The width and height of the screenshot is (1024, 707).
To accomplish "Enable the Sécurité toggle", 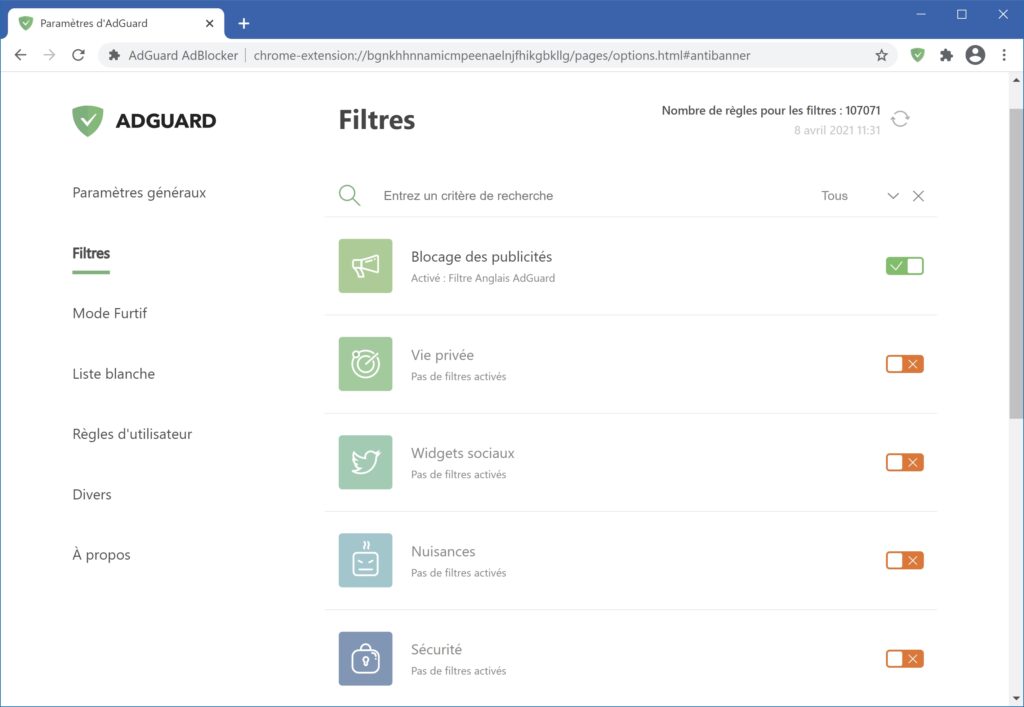I will [904, 659].
